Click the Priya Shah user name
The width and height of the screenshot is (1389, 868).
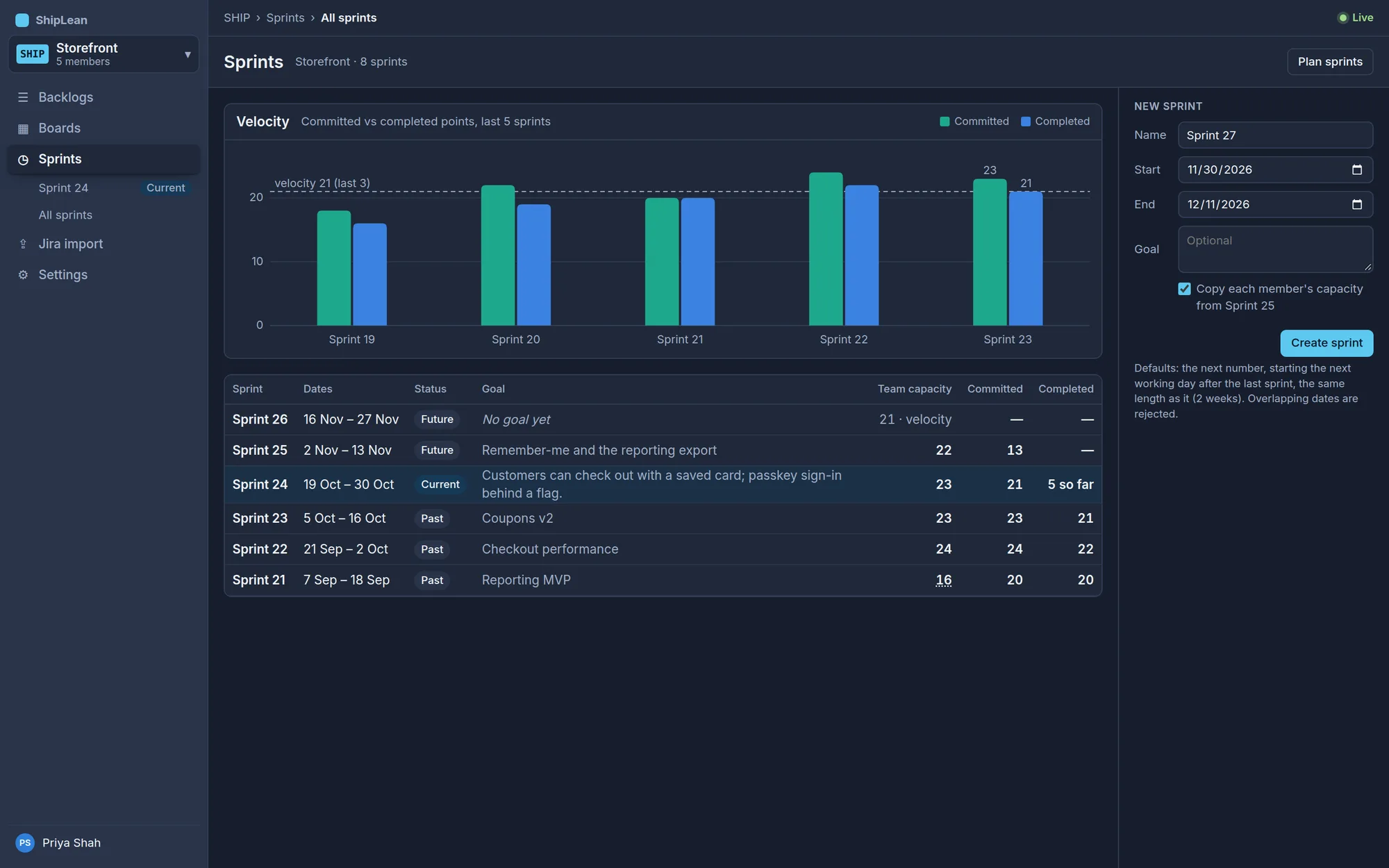click(72, 842)
